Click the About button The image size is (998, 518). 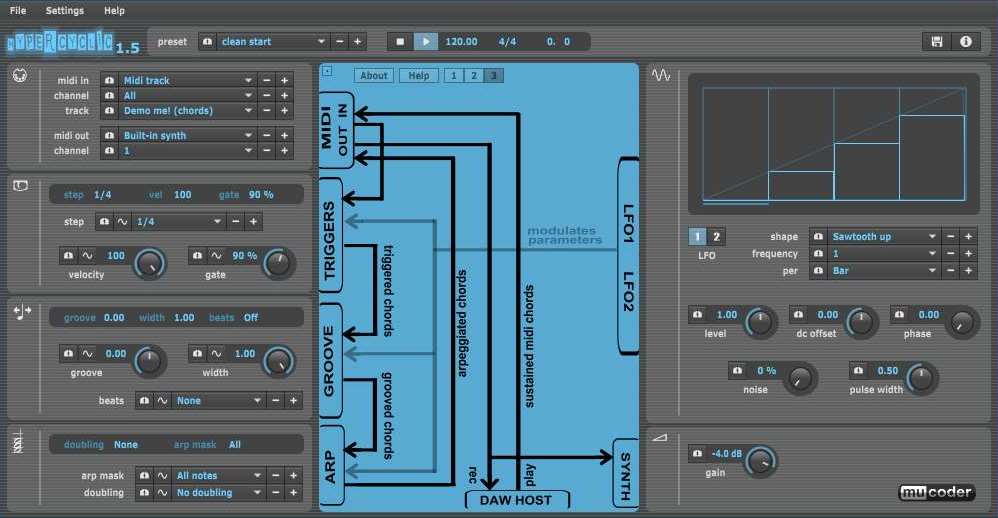tap(374, 76)
